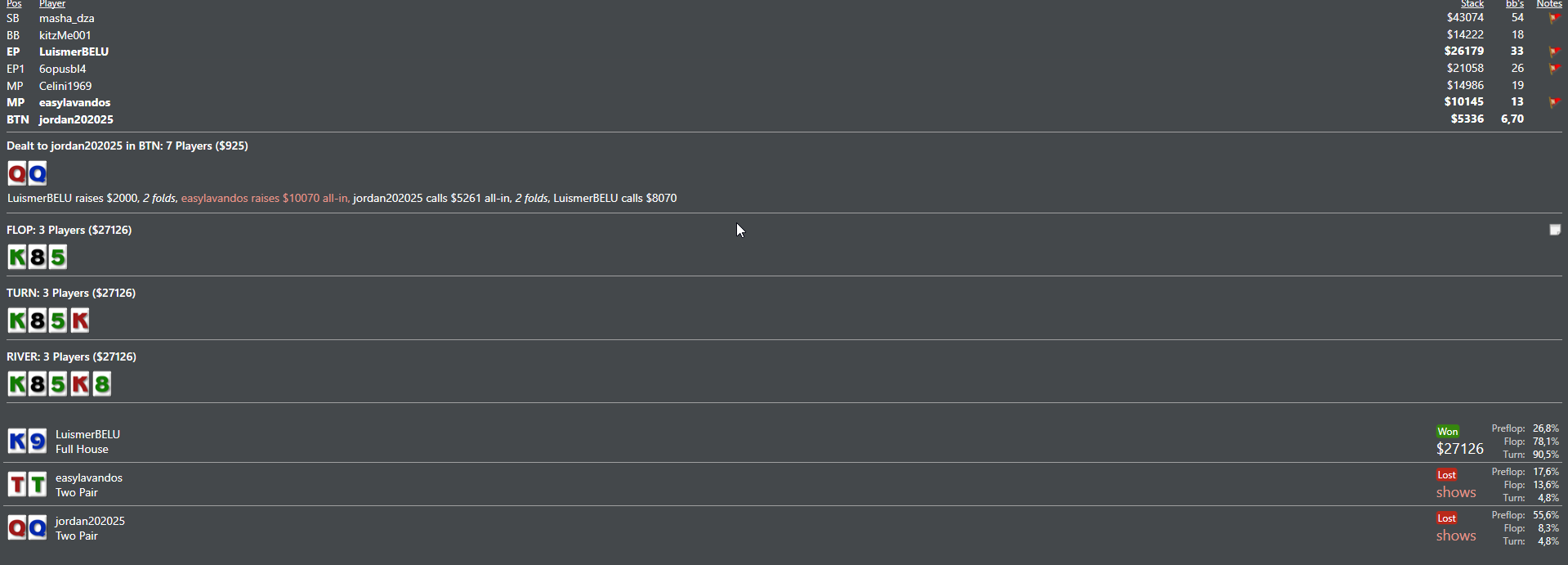Click the Notes column header
The image size is (1568, 565).
point(1548,4)
